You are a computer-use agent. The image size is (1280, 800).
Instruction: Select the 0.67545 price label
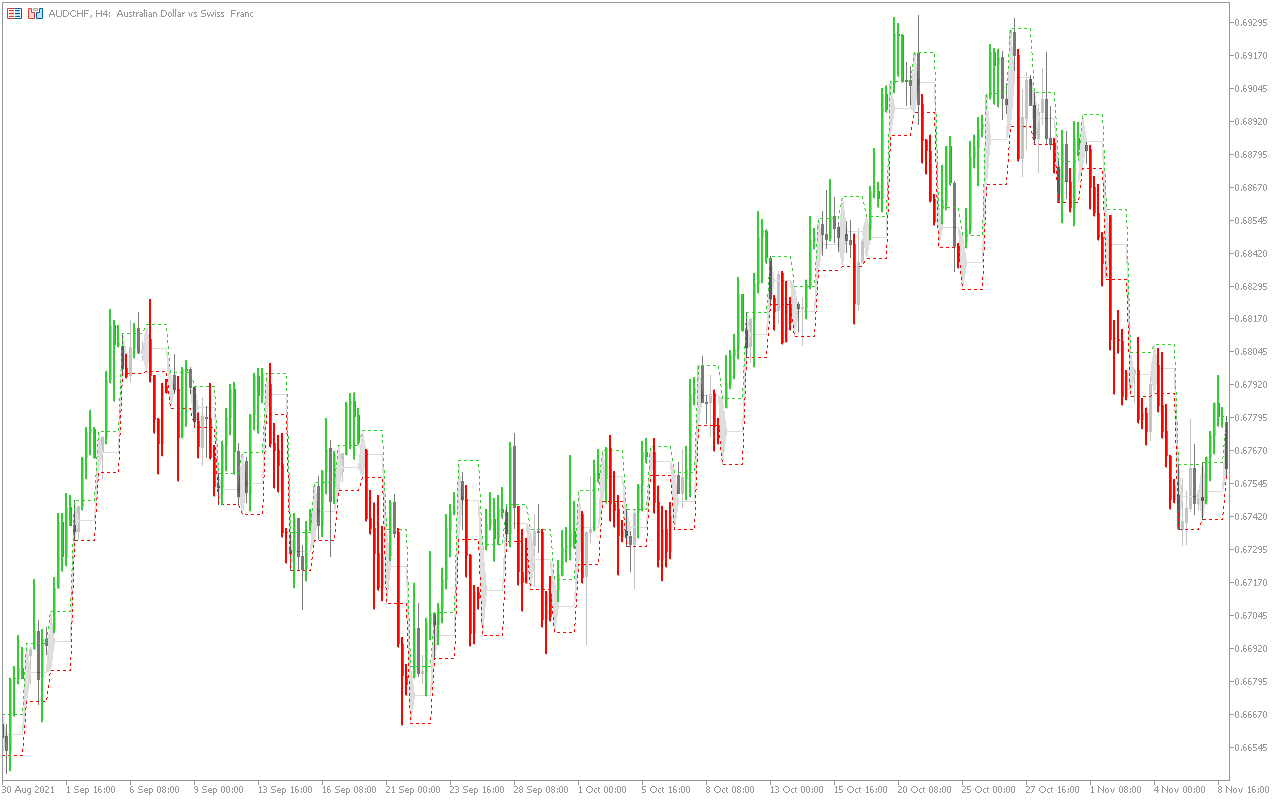tap(1253, 483)
